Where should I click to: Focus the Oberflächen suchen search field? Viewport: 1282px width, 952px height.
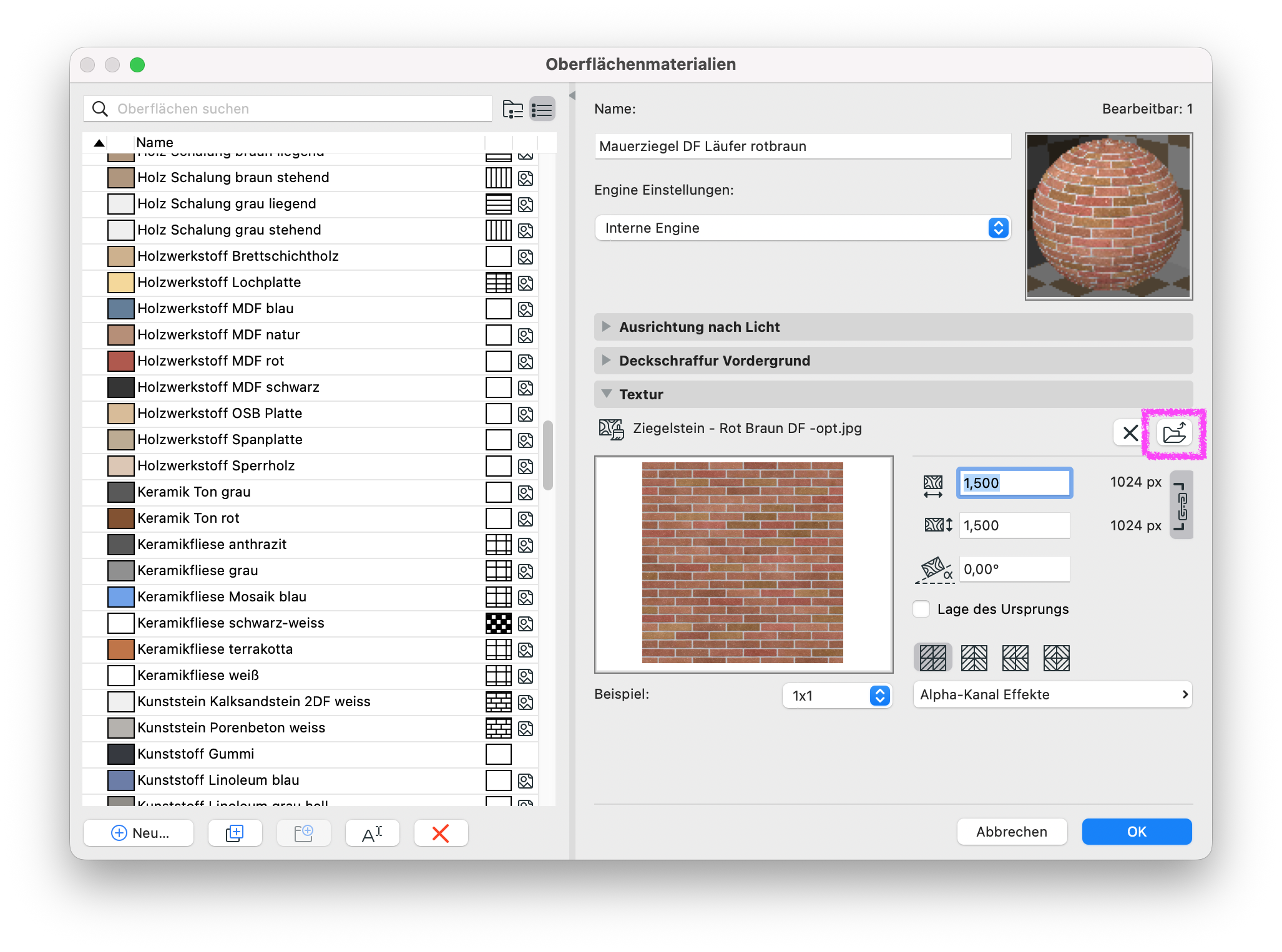[x=288, y=109]
